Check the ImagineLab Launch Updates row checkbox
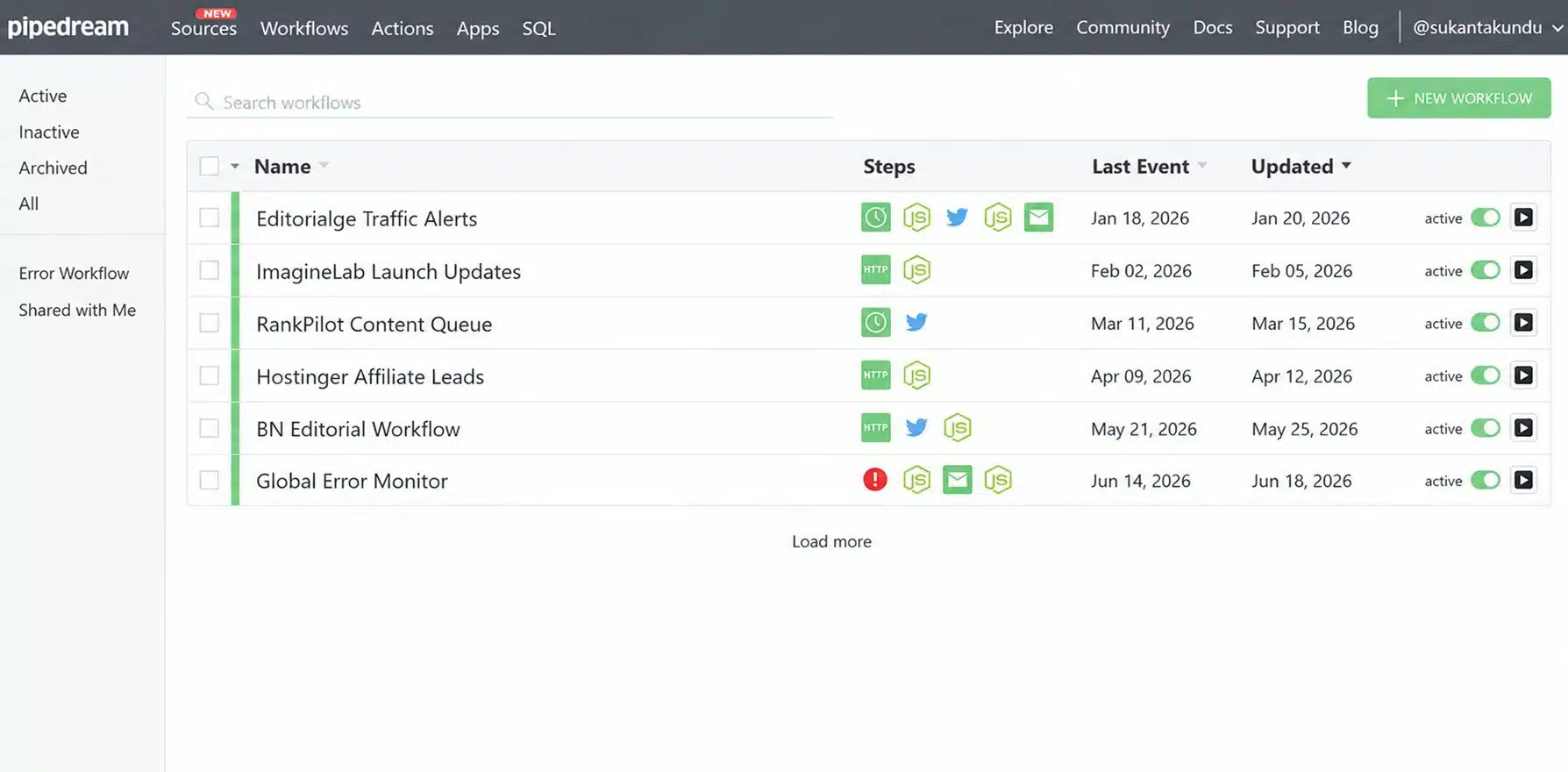 click(x=209, y=270)
